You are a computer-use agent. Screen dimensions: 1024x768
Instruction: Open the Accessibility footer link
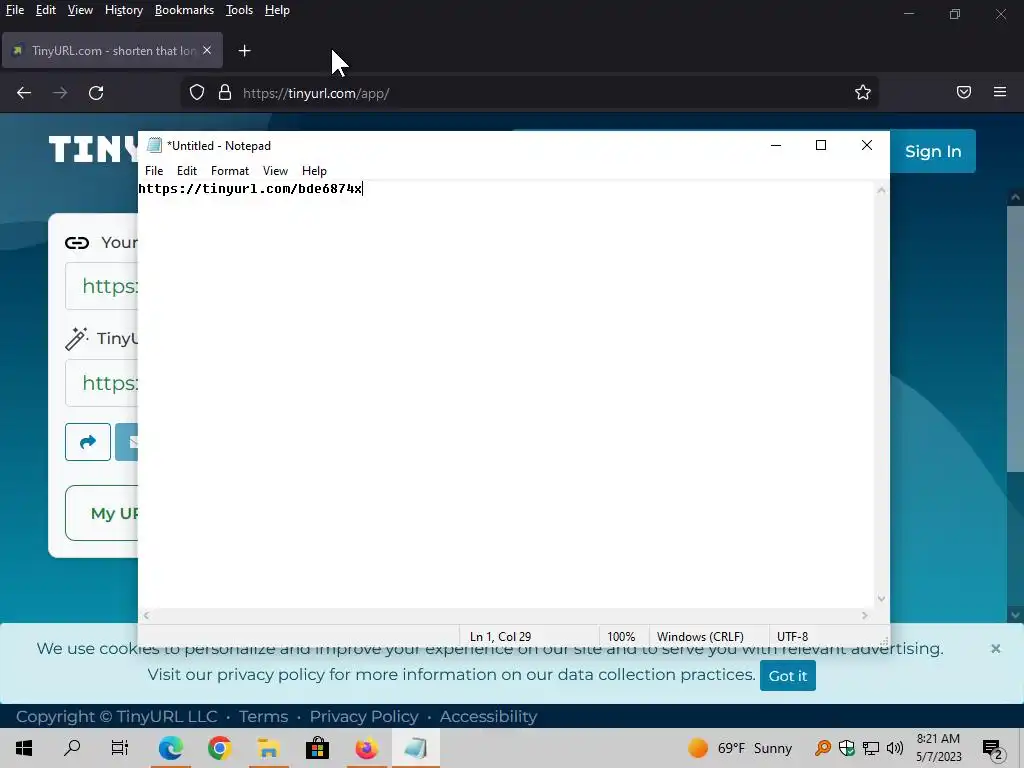click(488, 716)
